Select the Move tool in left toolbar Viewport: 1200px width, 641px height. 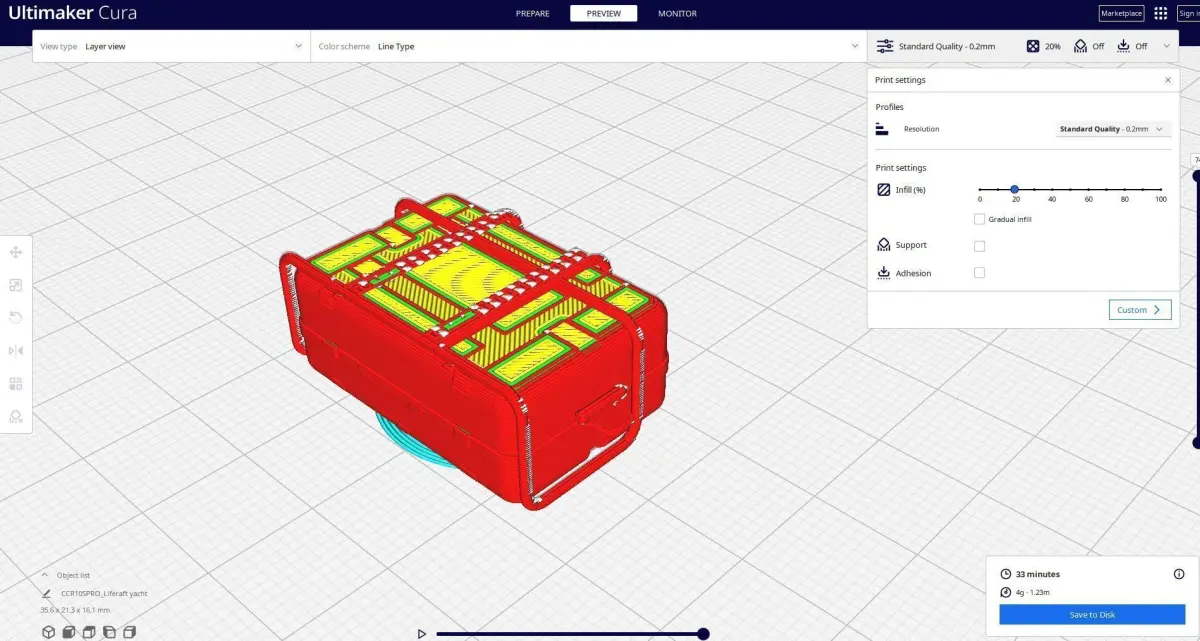click(16, 252)
